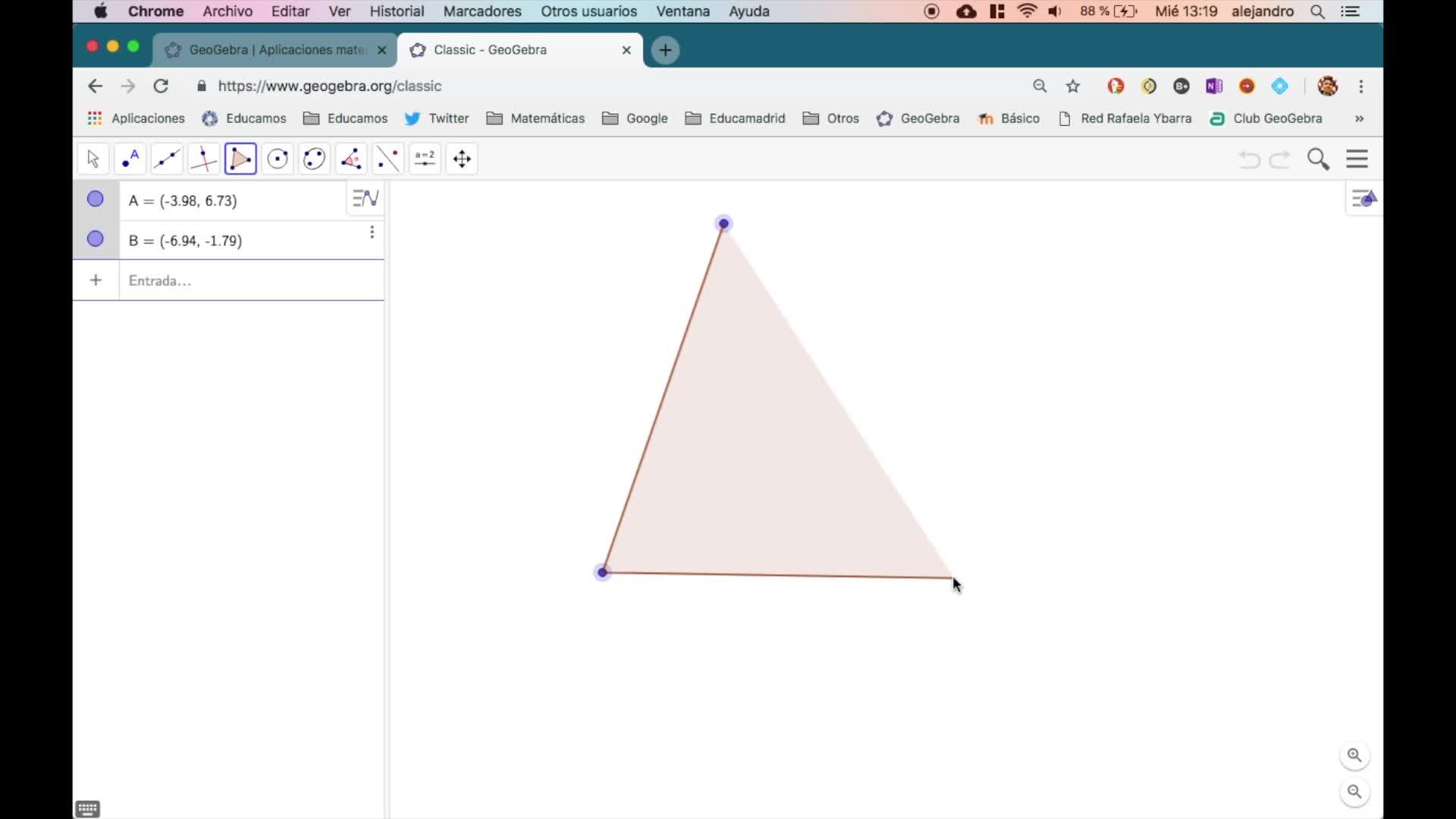Open the three-dot options for point B

pos(372,232)
